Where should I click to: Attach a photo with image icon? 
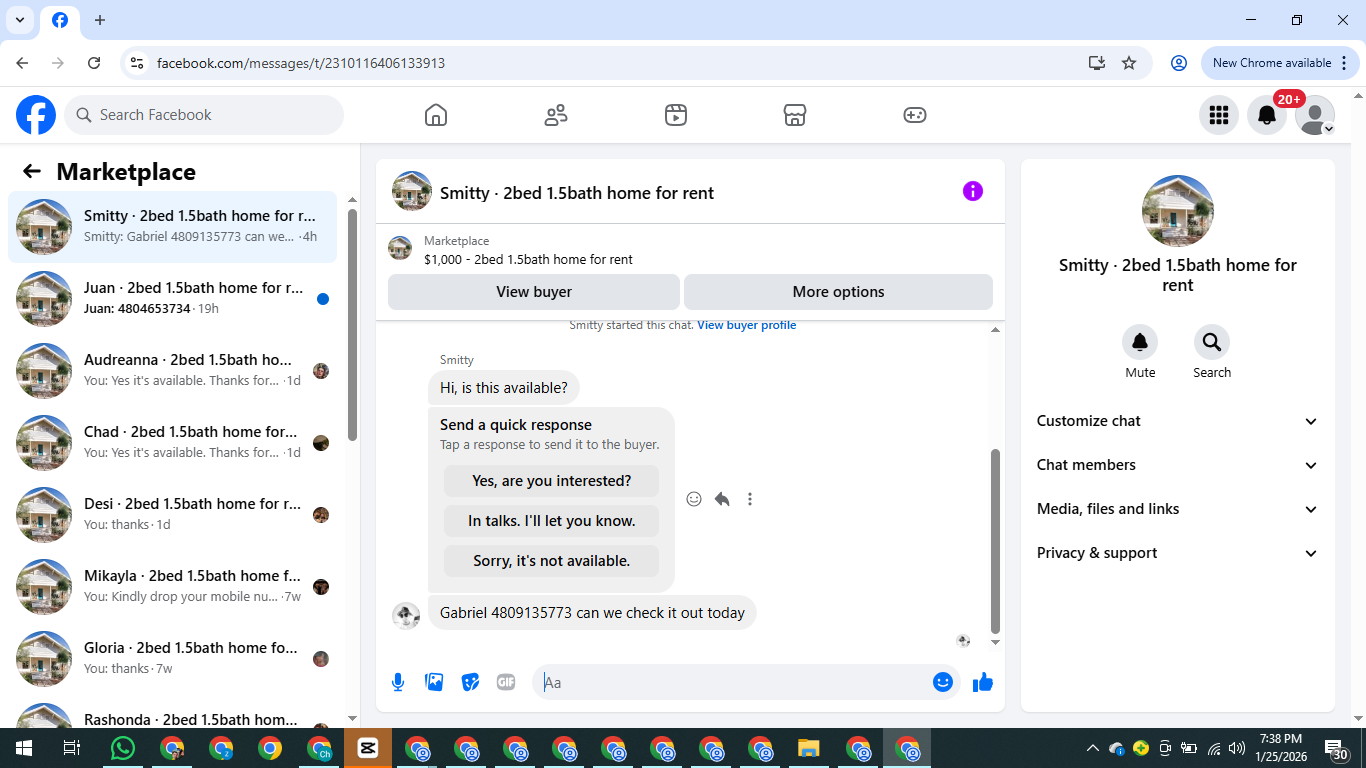pyautogui.click(x=434, y=682)
